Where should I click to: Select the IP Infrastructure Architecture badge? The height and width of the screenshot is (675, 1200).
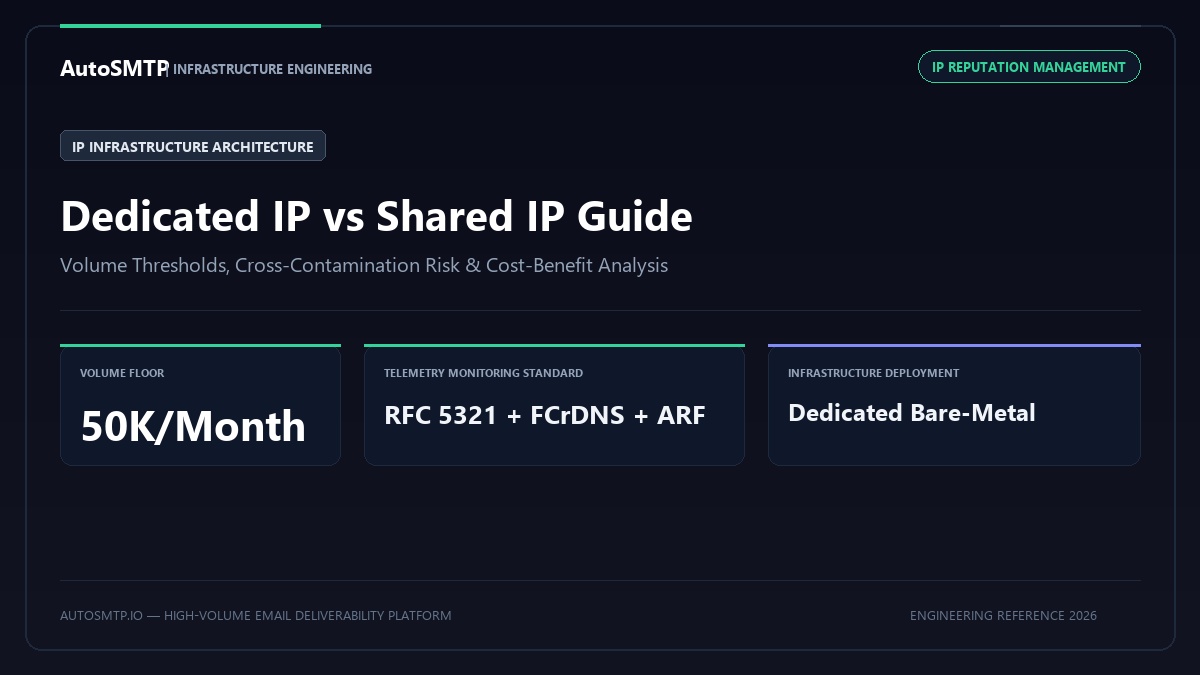pos(193,146)
